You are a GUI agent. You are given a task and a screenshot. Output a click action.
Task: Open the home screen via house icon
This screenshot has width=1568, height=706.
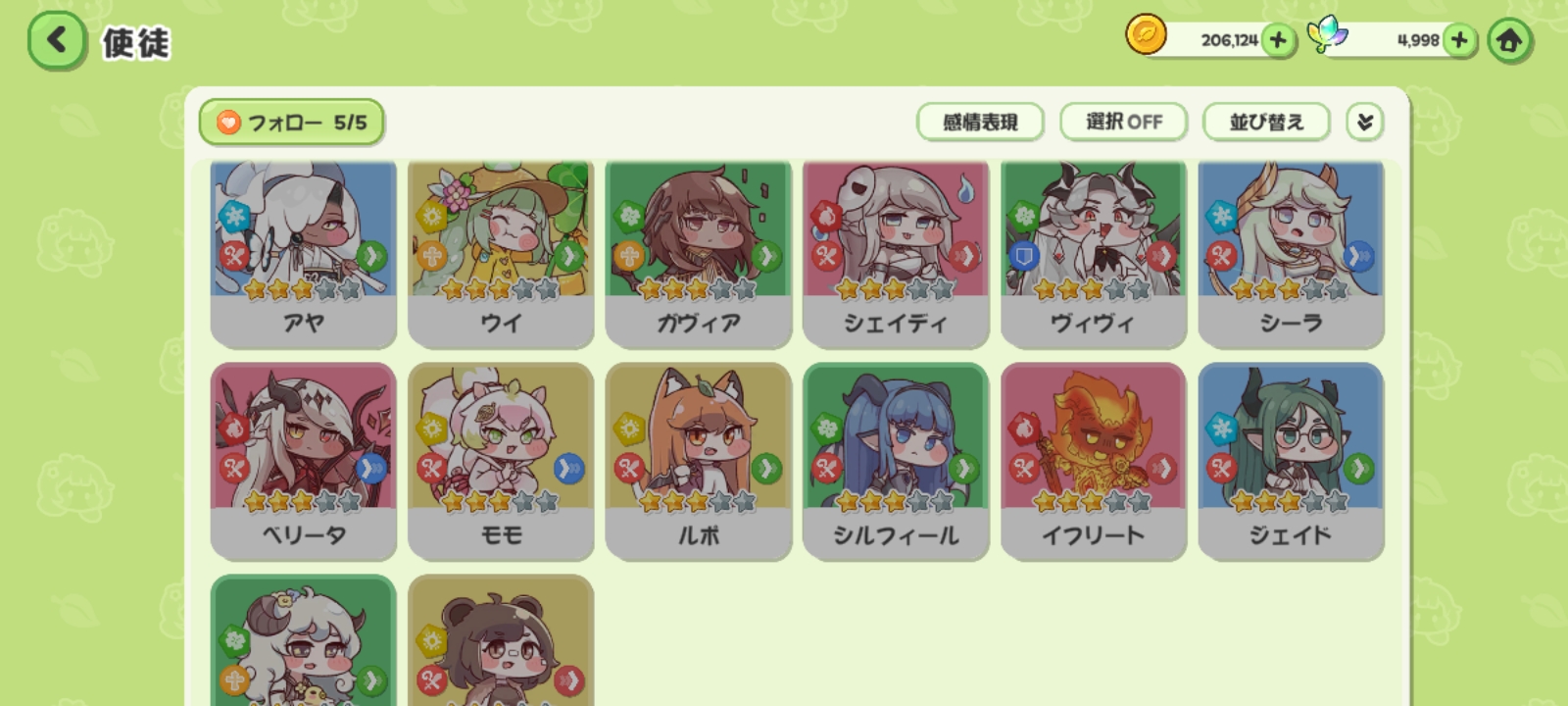1509,41
